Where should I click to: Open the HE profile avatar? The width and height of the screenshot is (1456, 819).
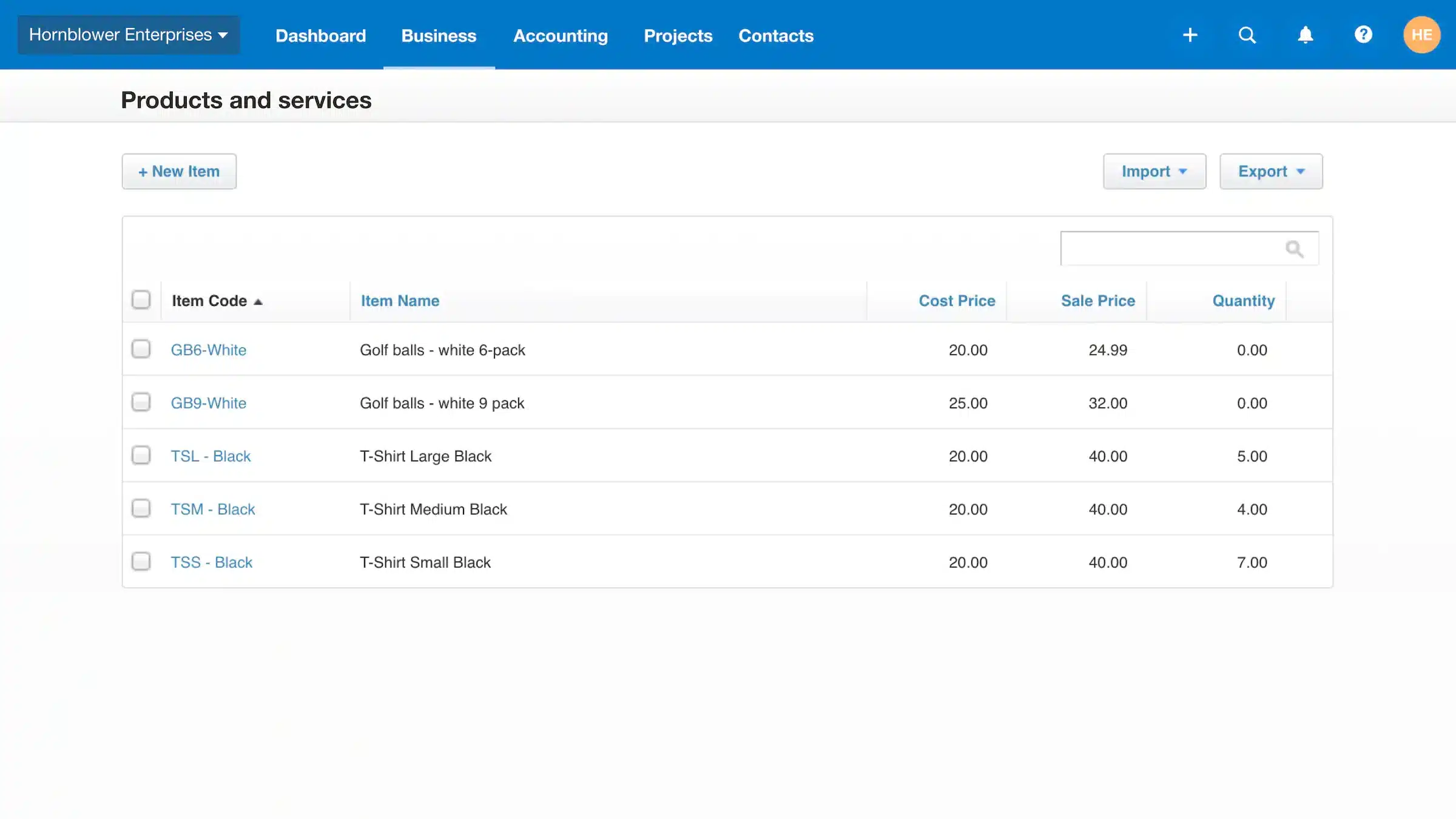click(x=1421, y=35)
